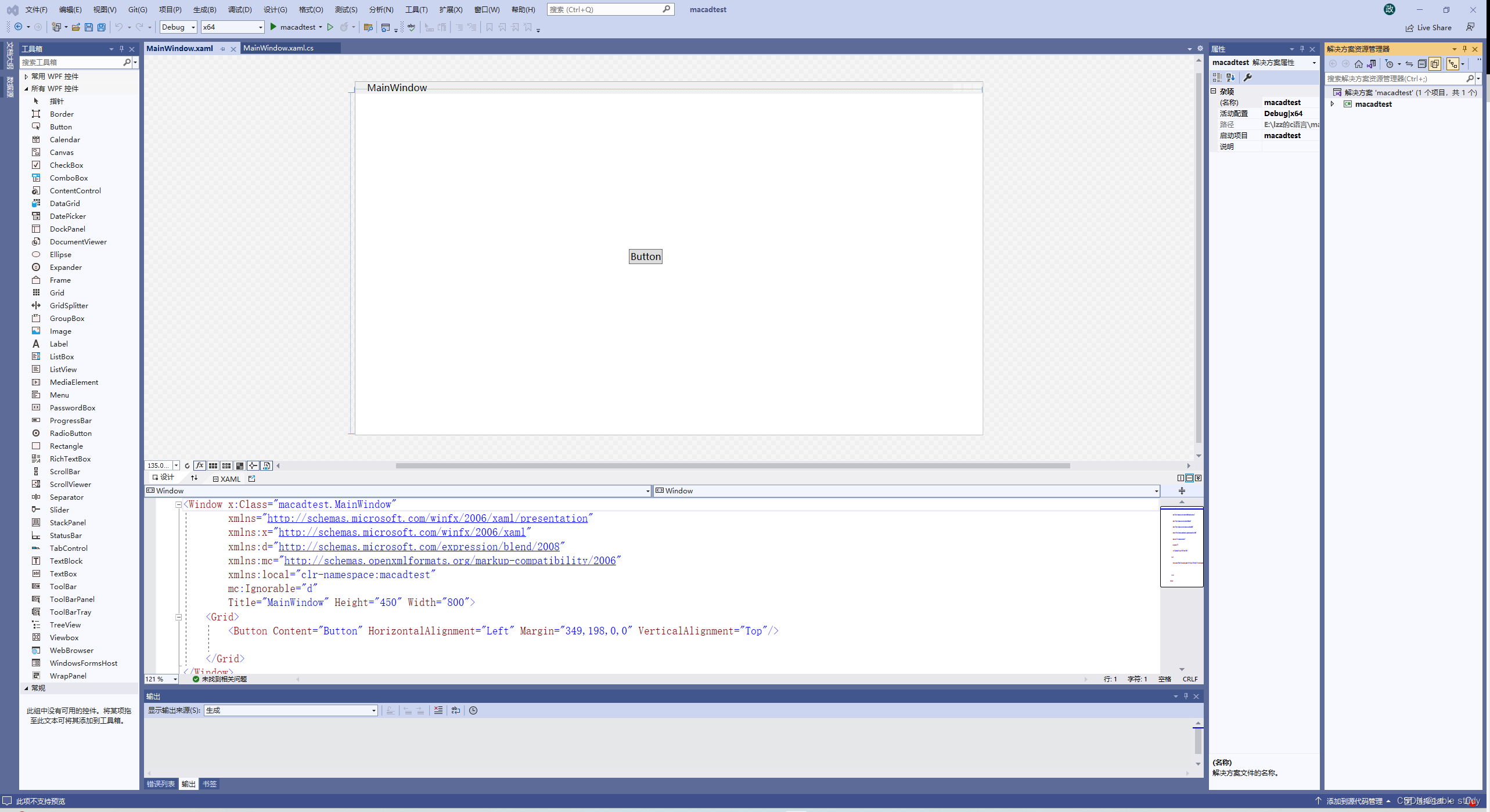Open the expression/blend/2008 schema link
This screenshot has height=812, width=1490.
pos(419,547)
